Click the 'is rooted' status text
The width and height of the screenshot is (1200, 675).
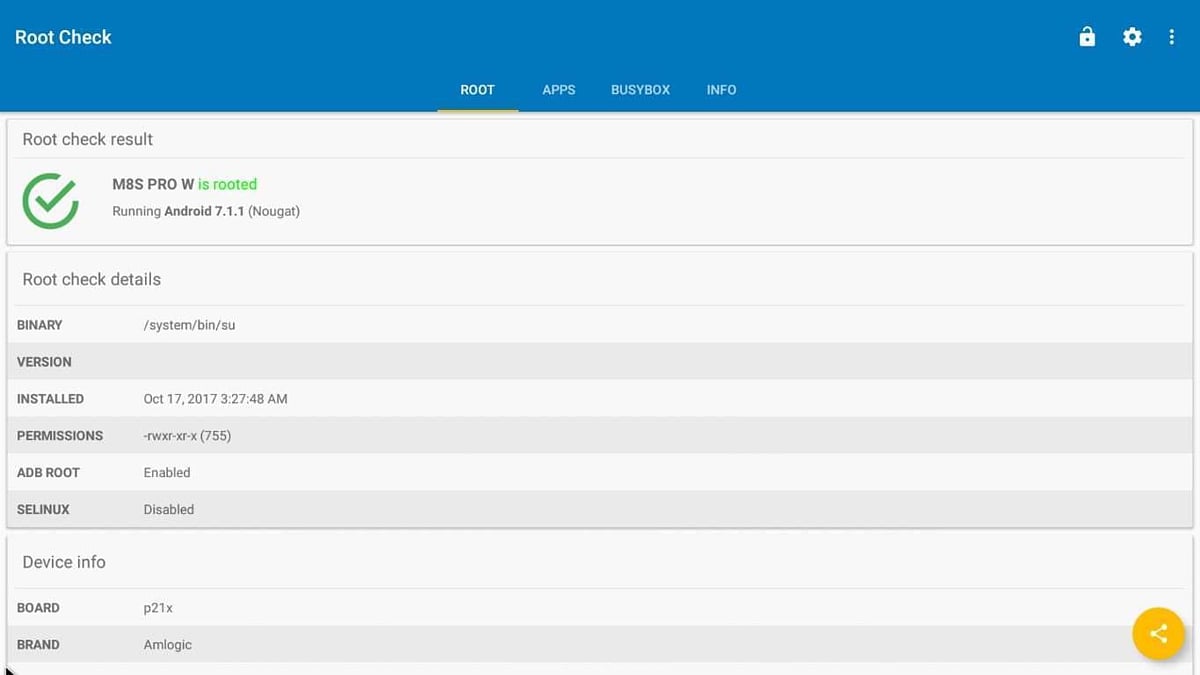[x=227, y=184]
